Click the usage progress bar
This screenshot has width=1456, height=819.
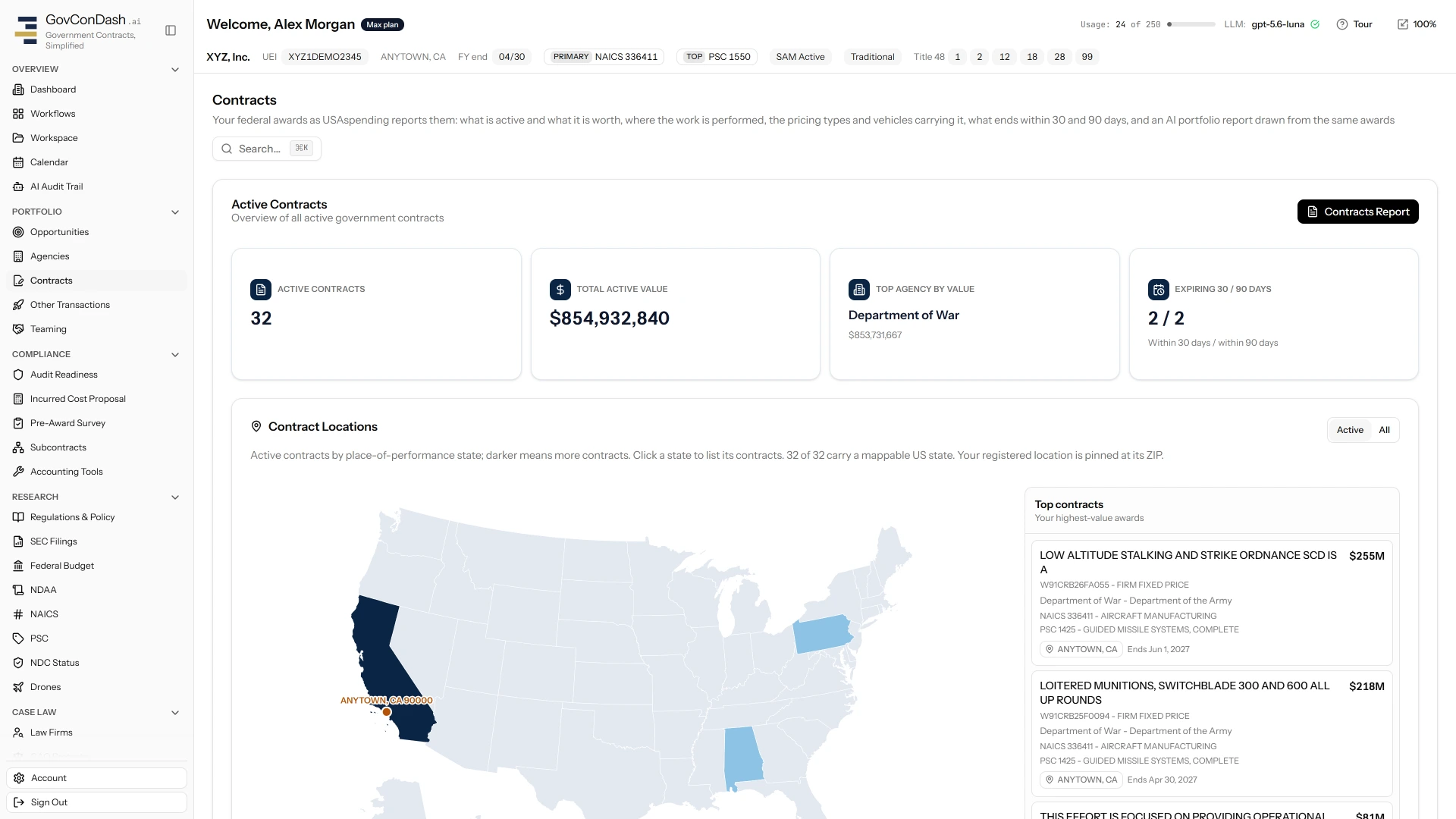(x=1191, y=24)
